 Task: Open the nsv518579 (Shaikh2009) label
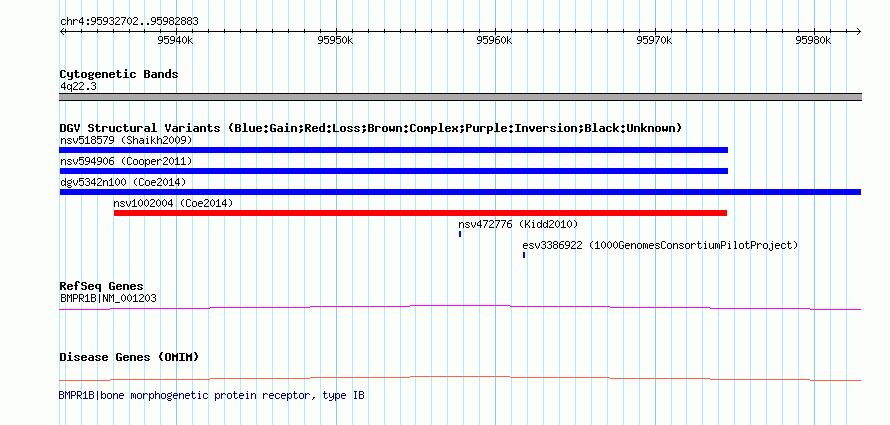pyautogui.click(x=126, y=140)
